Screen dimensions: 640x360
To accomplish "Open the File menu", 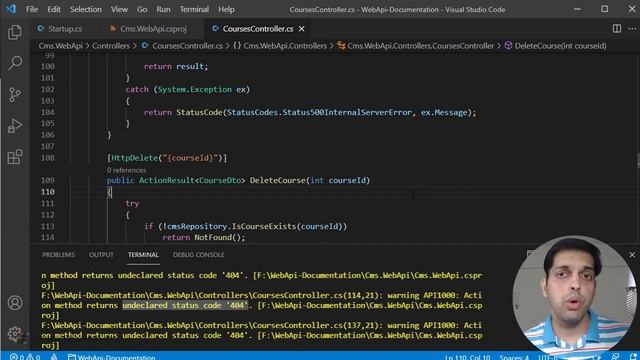I will tap(32, 9).
